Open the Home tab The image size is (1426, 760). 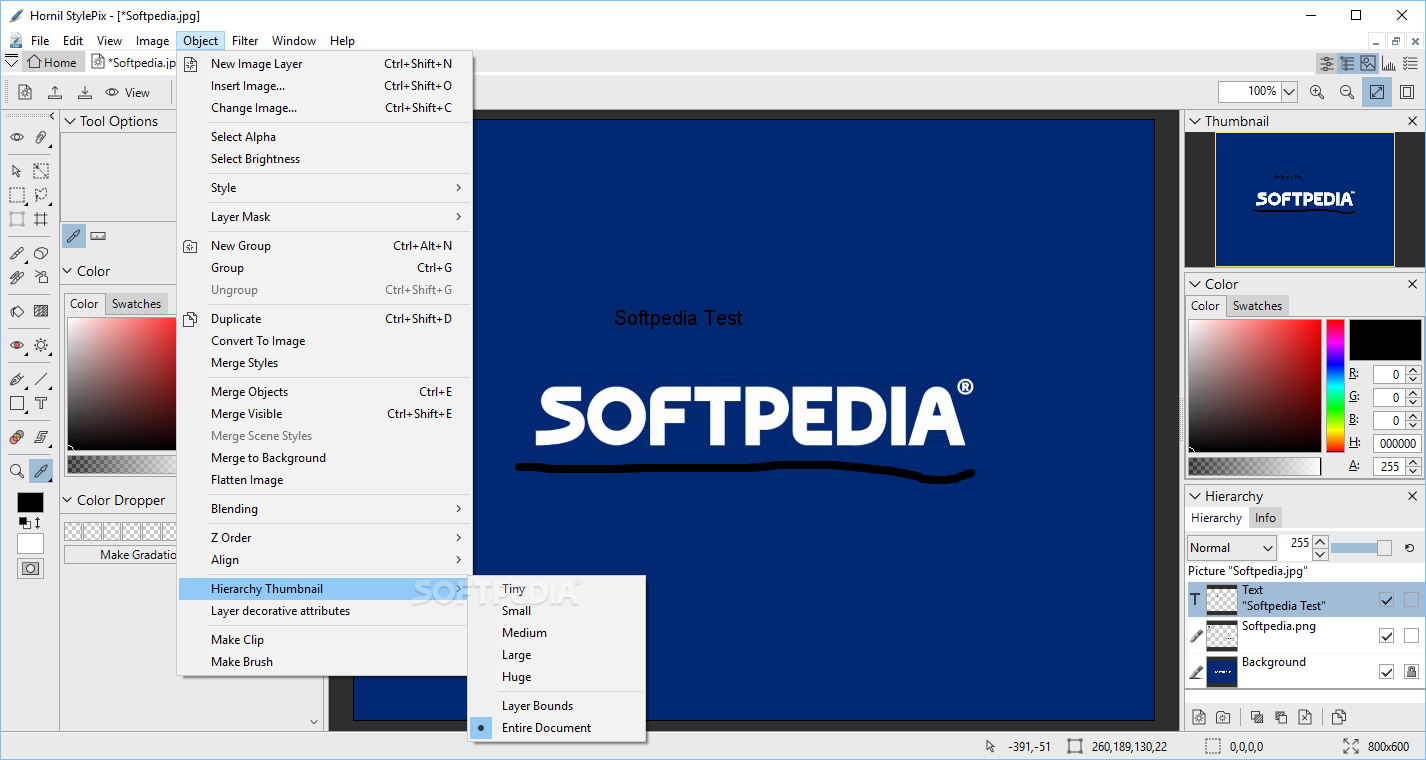click(x=52, y=62)
